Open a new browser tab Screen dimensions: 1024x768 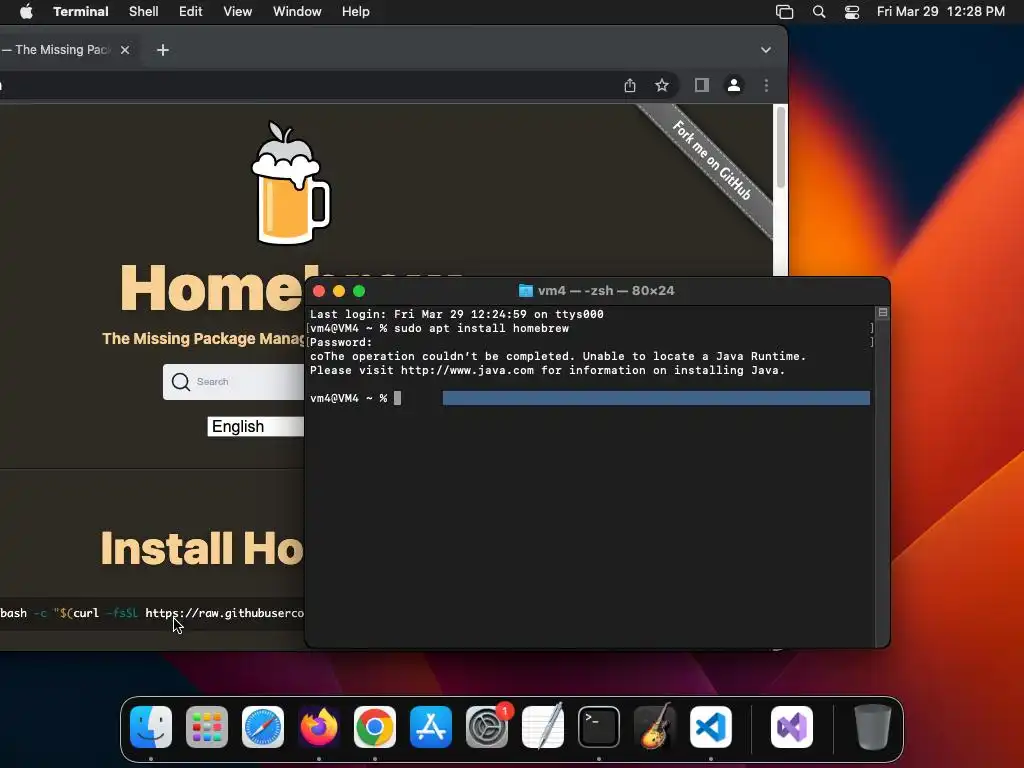(163, 50)
